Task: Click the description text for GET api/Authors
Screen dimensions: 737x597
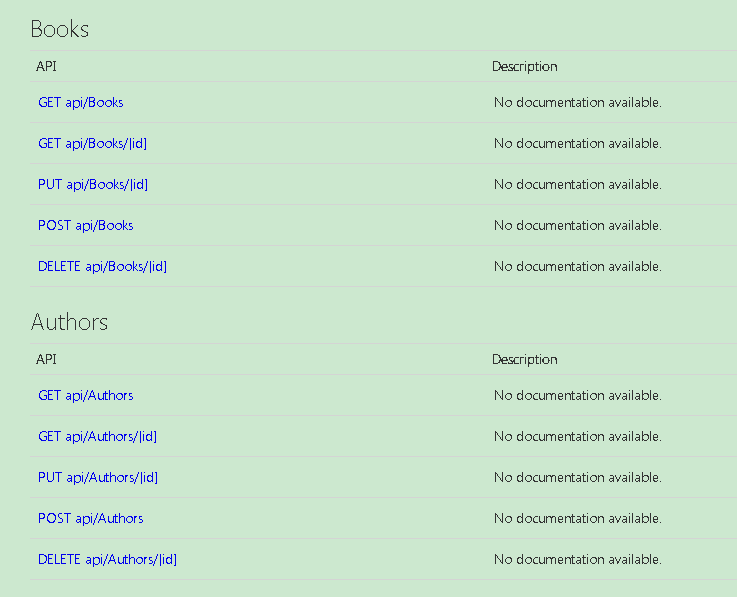Action: 578,395
